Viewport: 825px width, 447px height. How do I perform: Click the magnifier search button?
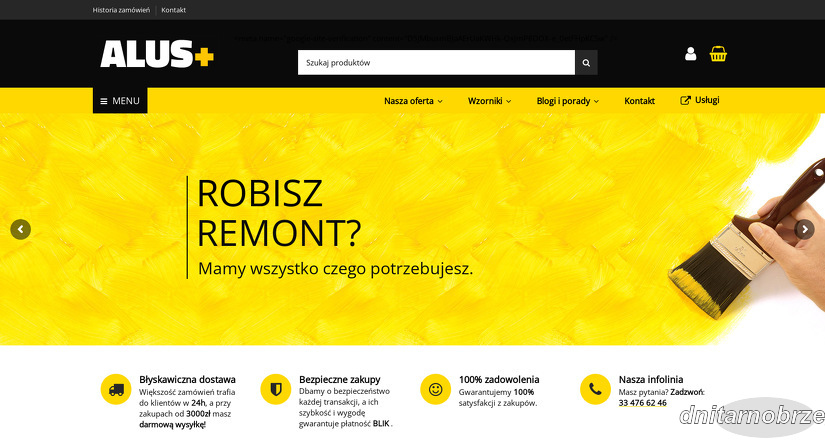586,63
